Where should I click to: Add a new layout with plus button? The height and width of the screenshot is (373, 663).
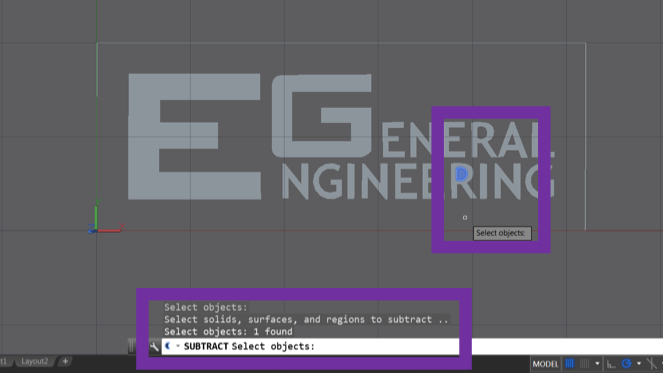(x=65, y=361)
